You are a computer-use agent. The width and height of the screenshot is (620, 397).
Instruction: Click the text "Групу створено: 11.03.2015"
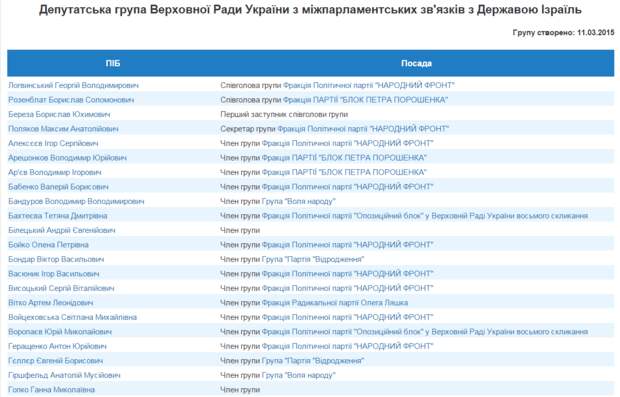563,33
